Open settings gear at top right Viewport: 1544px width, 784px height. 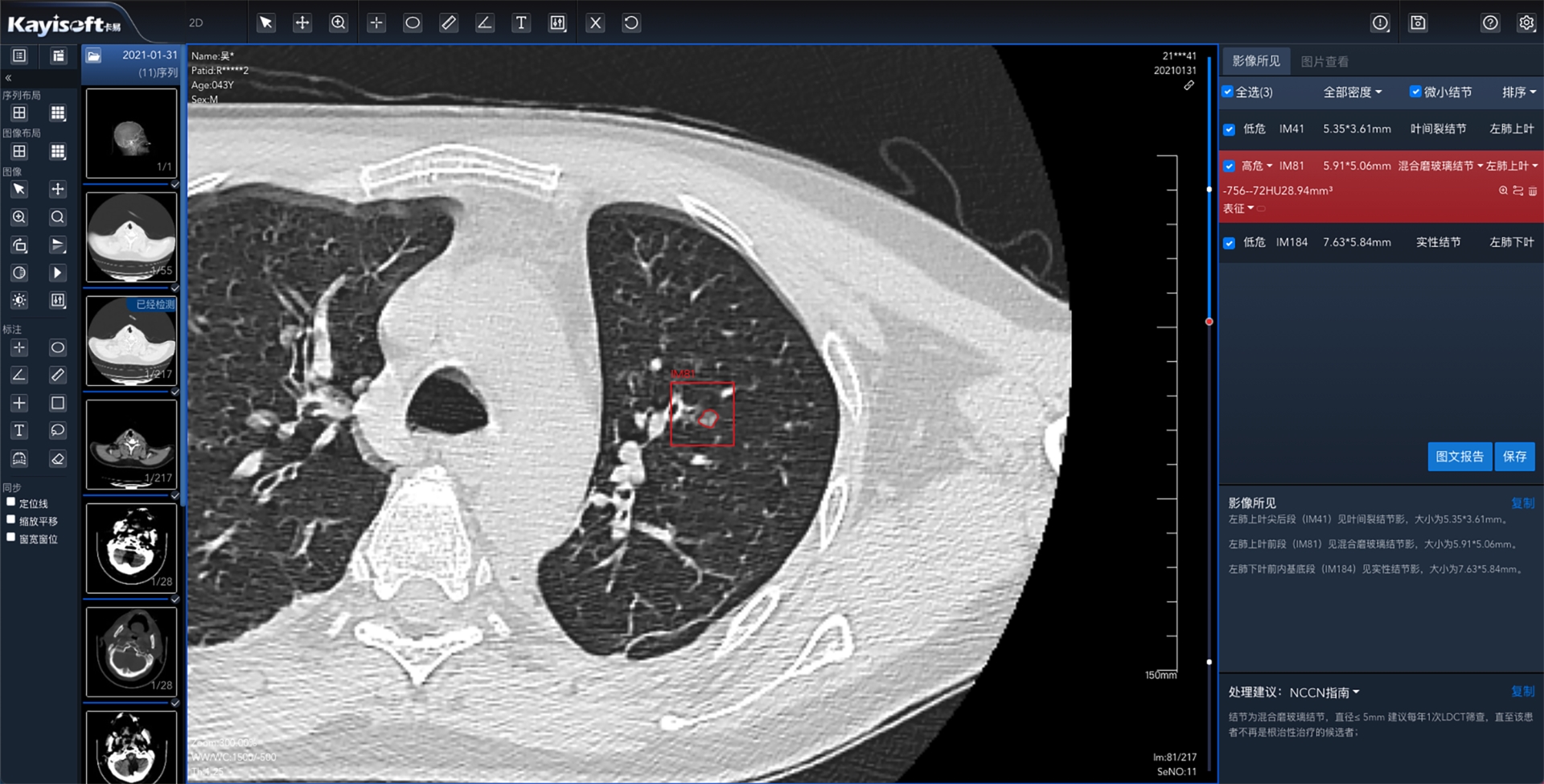click(x=1526, y=23)
